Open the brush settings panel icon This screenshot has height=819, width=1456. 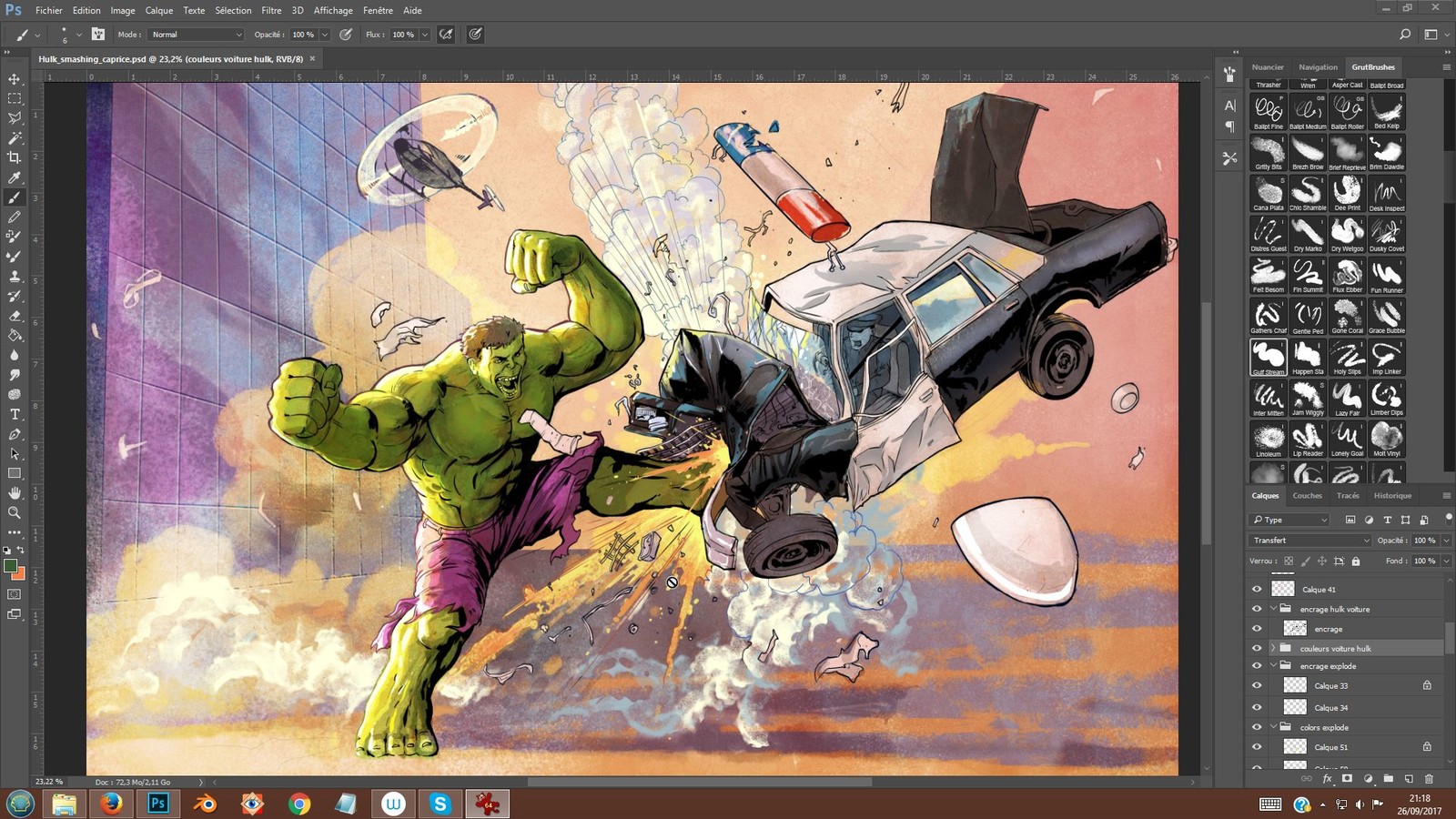(x=98, y=35)
